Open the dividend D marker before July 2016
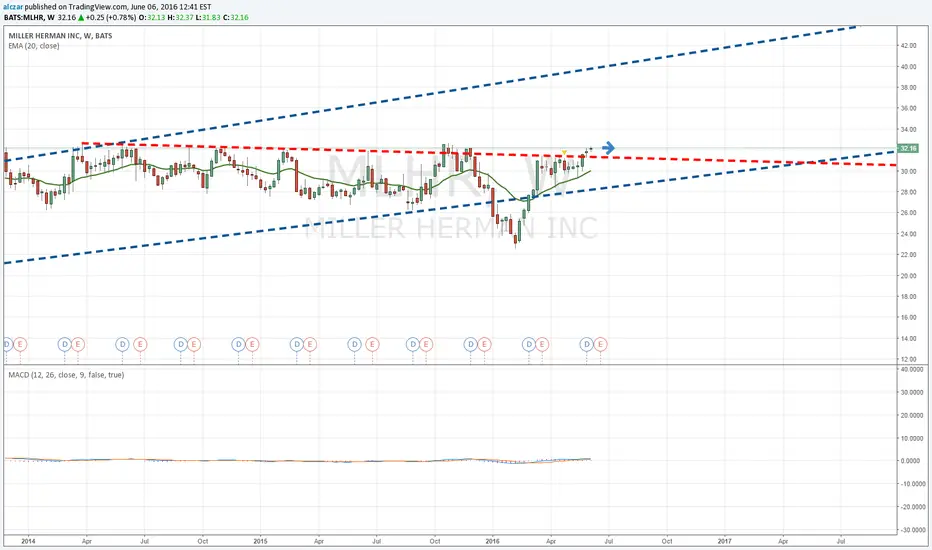 pos(587,344)
